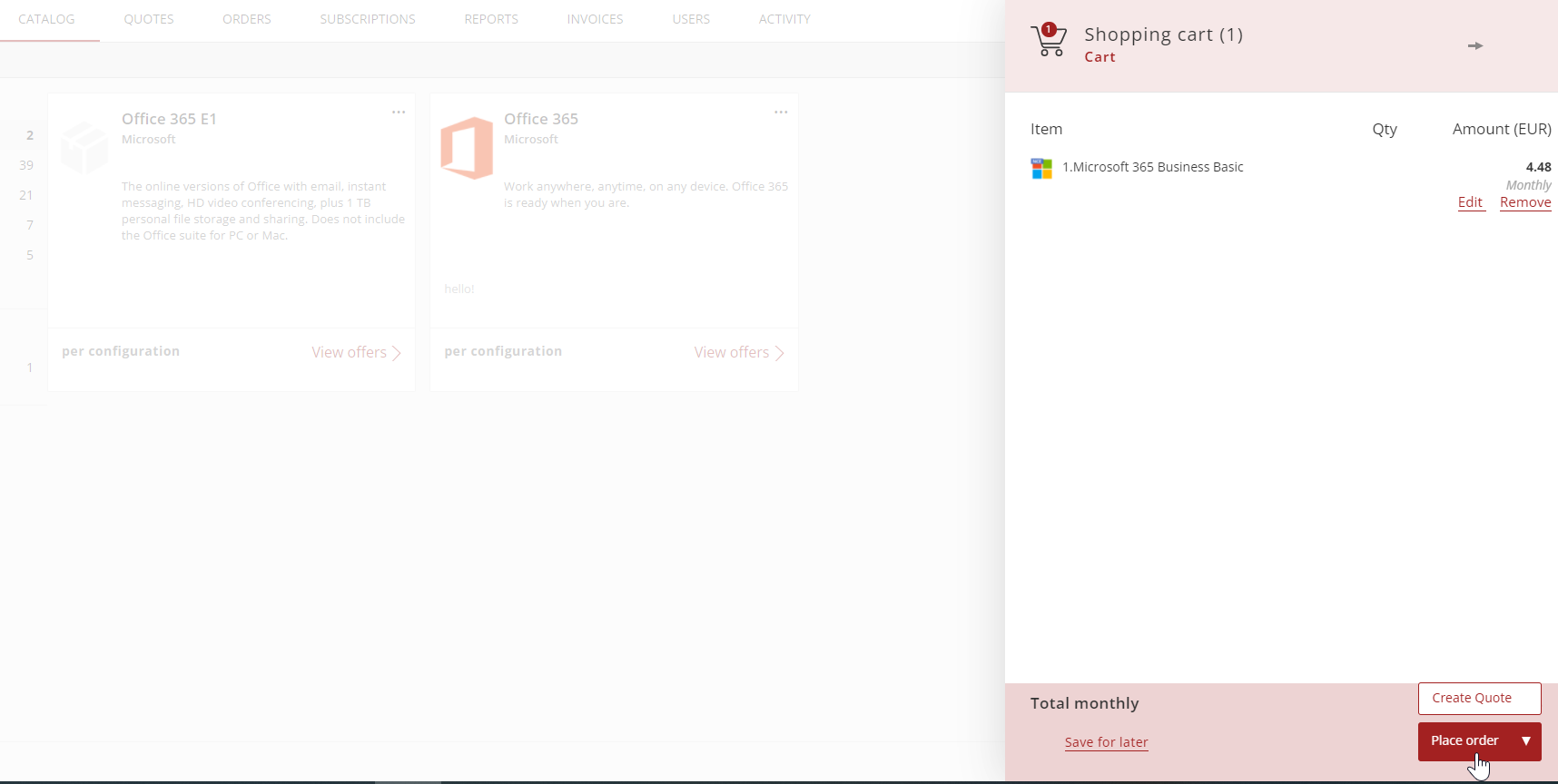This screenshot has height=784, width=1558.
Task: Click the Amount (EUR) column header
Action: pyautogui.click(x=1502, y=129)
